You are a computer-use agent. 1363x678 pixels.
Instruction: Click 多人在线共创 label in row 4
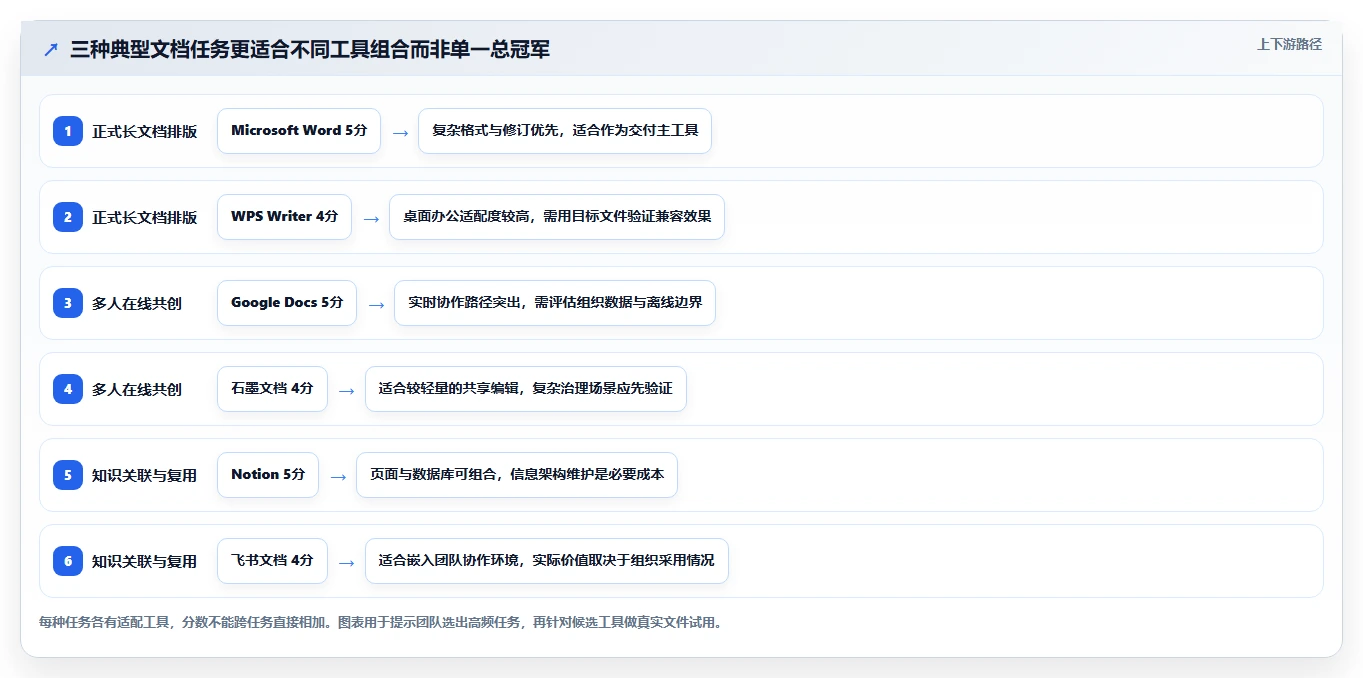pyautogui.click(x=137, y=389)
